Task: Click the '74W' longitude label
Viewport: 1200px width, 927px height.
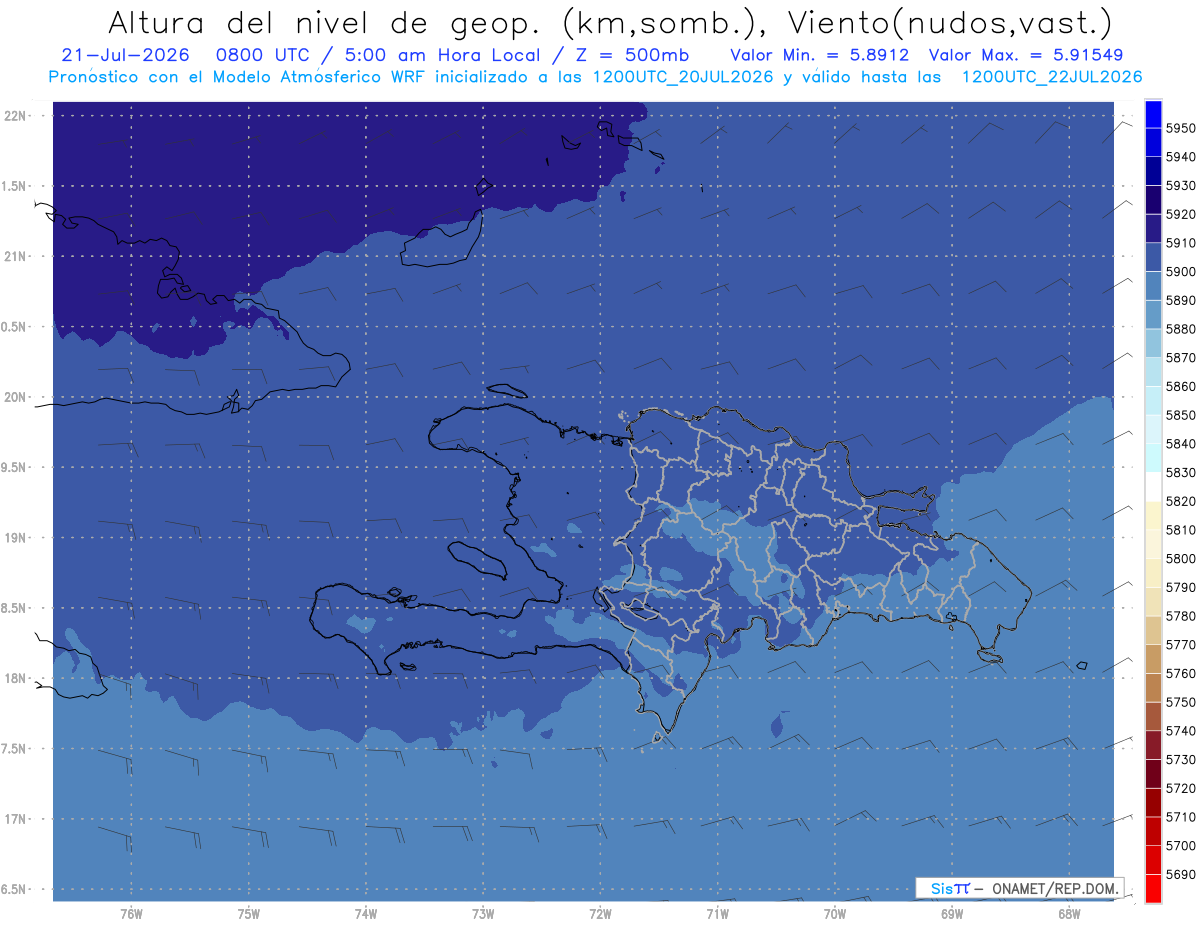Action: pos(366,914)
